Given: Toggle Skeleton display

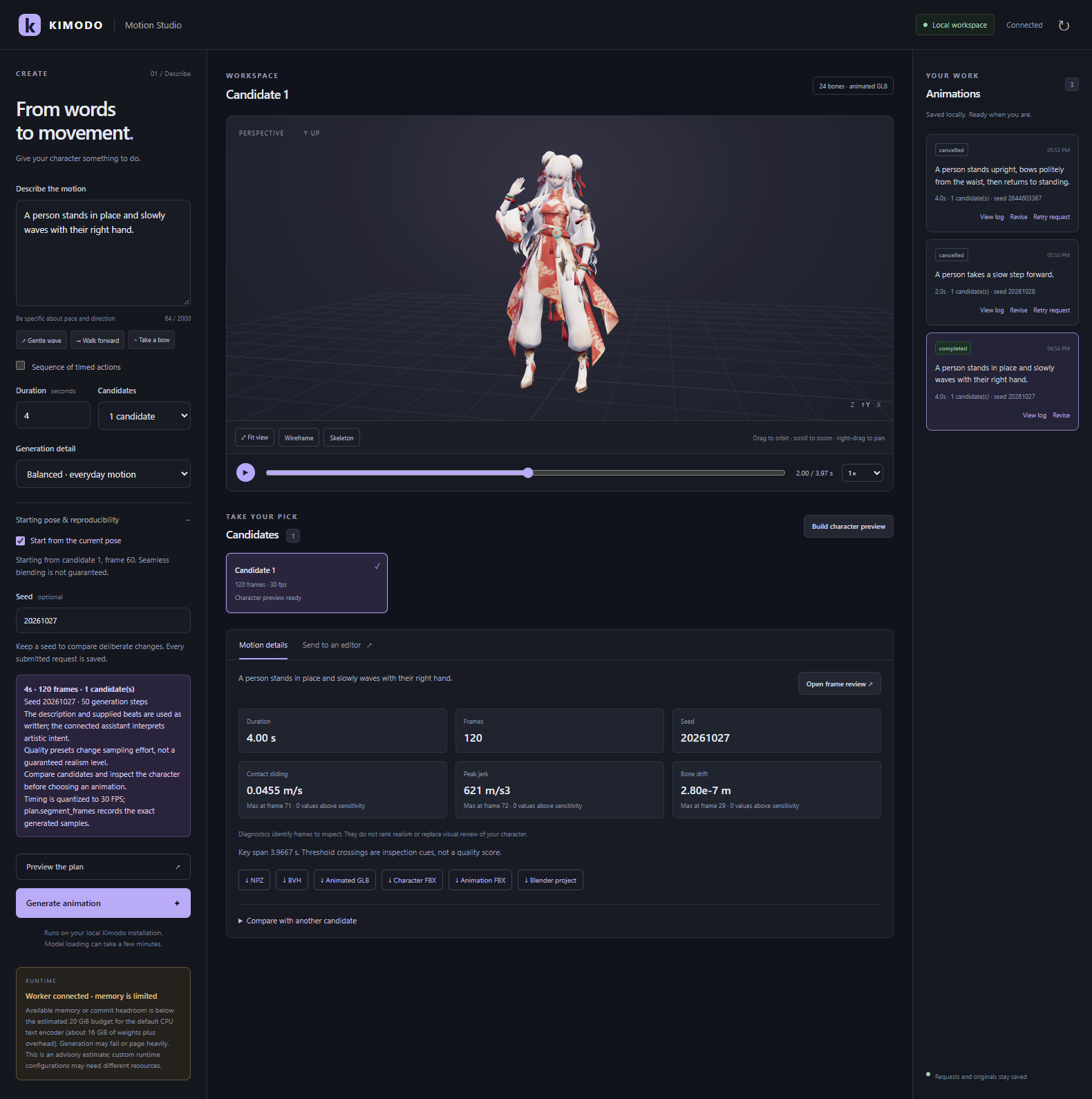Looking at the screenshot, I should coord(341,438).
